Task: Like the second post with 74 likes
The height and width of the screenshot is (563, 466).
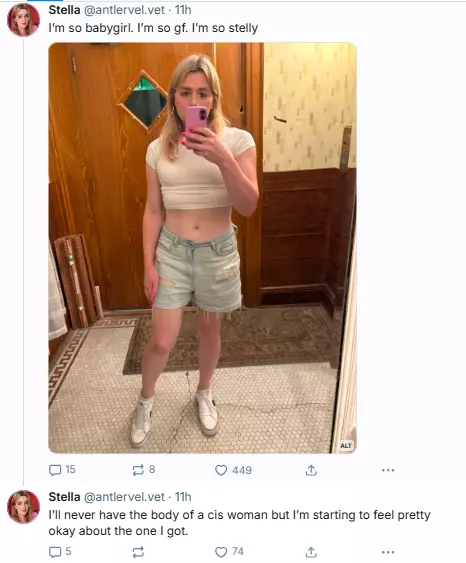Action: (229, 552)
